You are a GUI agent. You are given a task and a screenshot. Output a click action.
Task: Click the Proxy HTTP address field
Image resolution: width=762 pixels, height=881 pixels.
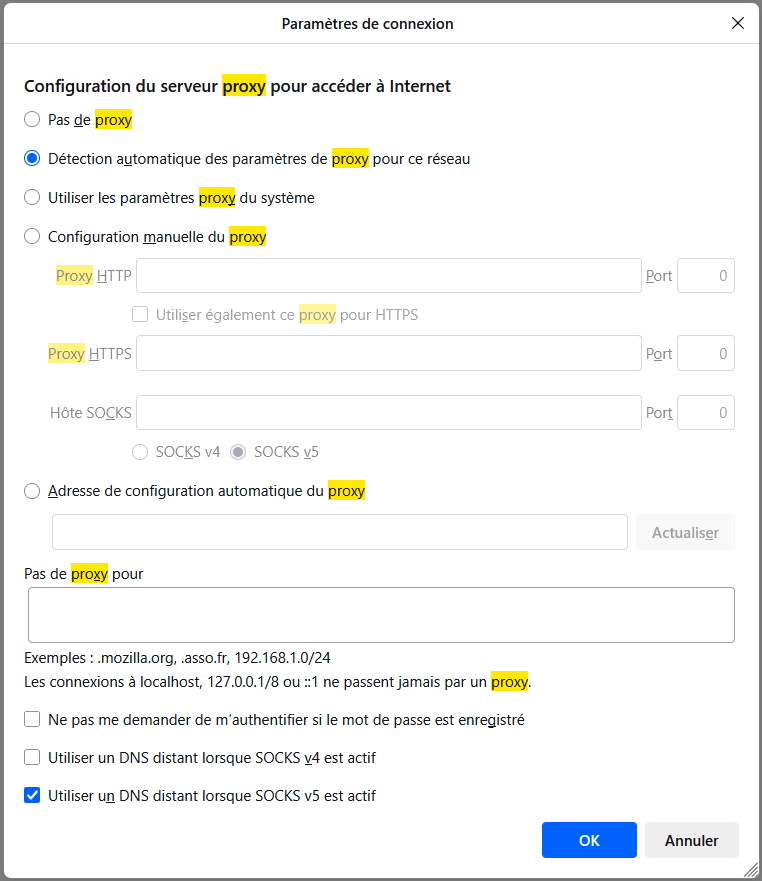388,276
